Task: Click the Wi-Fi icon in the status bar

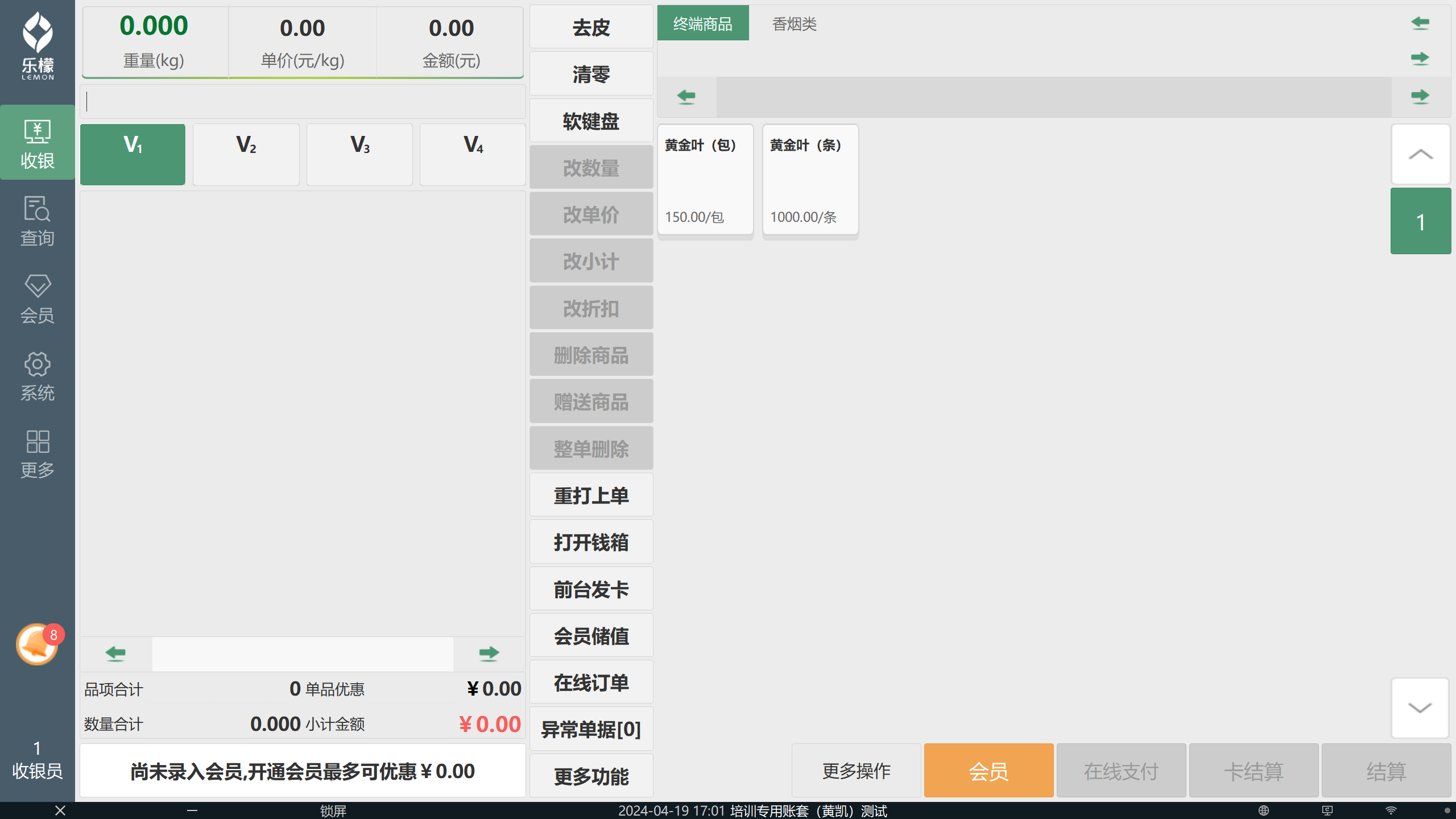Action: pos(1391,810)
